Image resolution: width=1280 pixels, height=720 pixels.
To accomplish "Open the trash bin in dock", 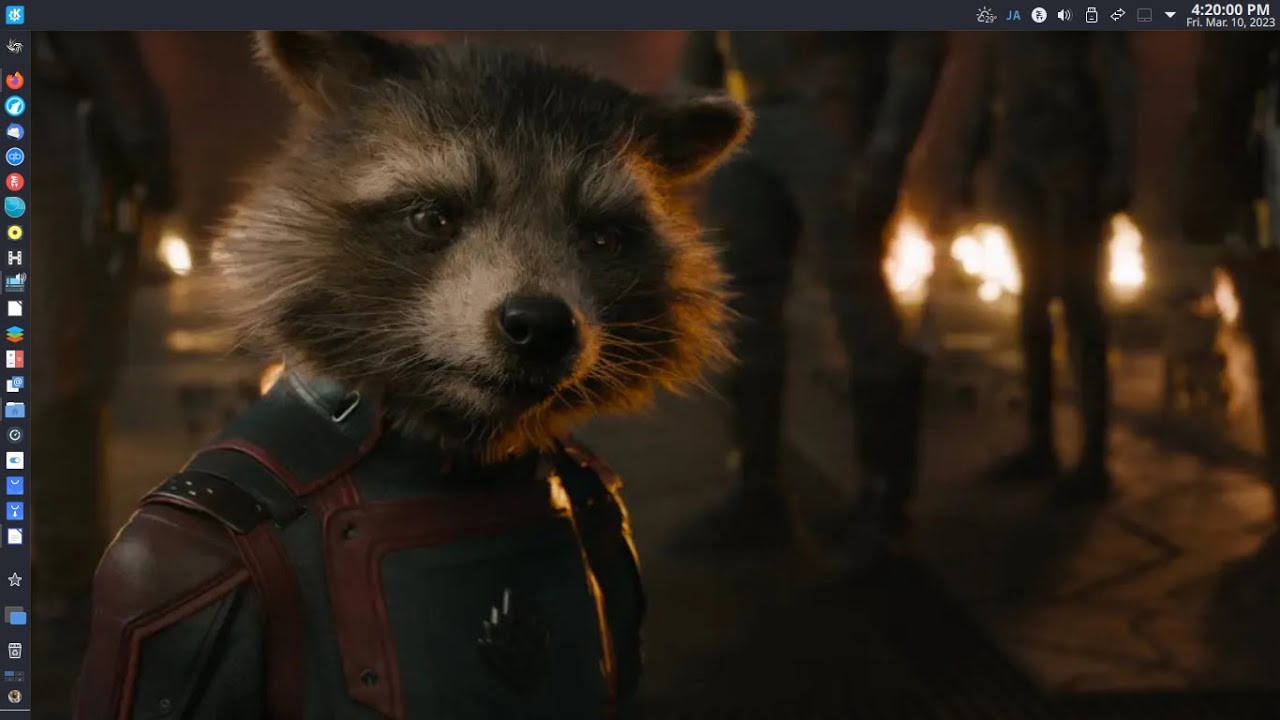I will click(15, 651).
